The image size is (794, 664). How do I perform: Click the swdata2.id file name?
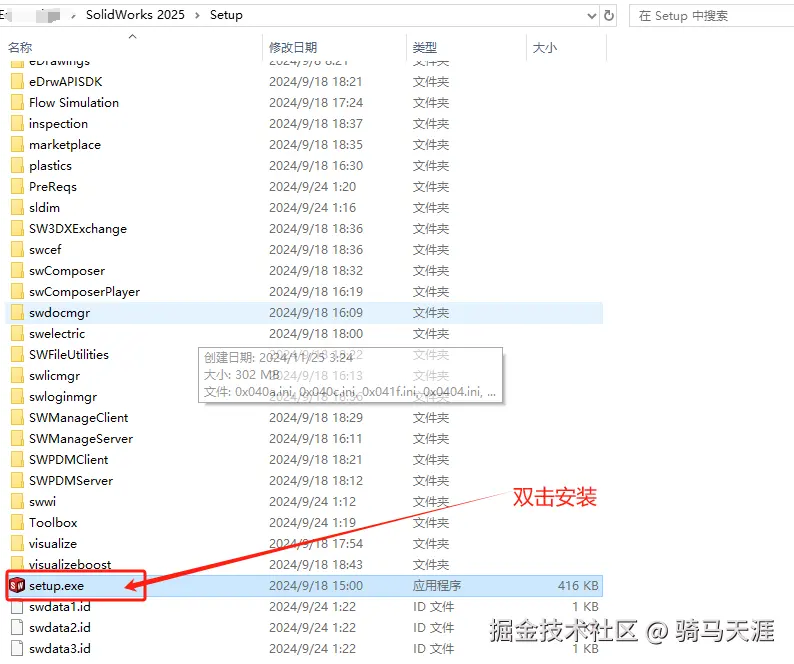click(x=60, y=628)
